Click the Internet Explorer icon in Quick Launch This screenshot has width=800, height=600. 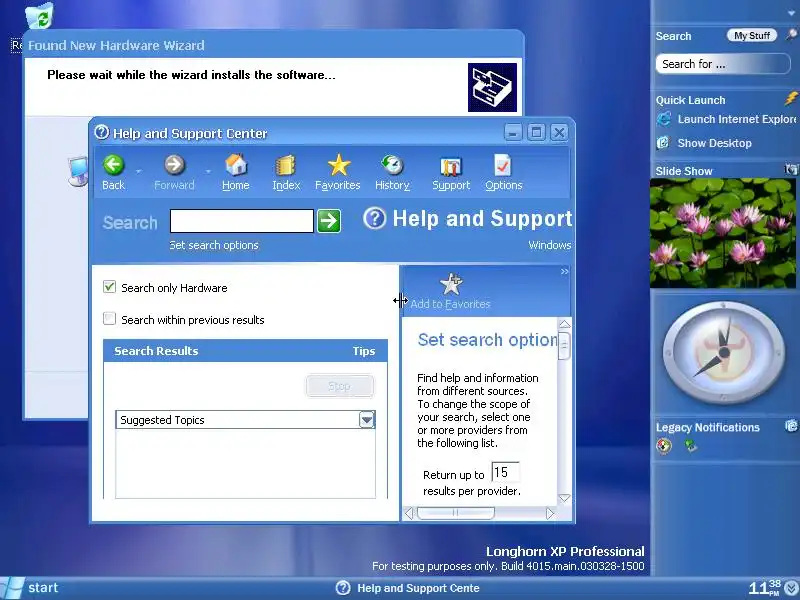click(664, 119)
